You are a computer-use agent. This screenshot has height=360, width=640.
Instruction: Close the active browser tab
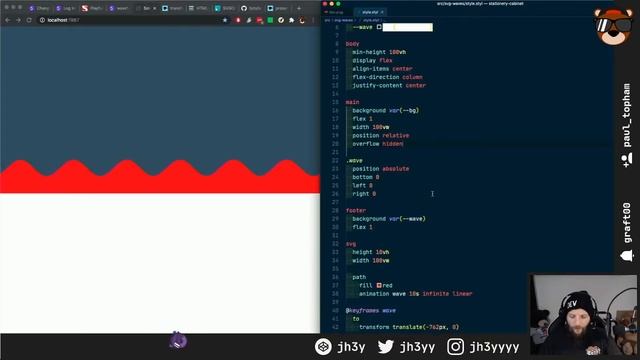155,8
